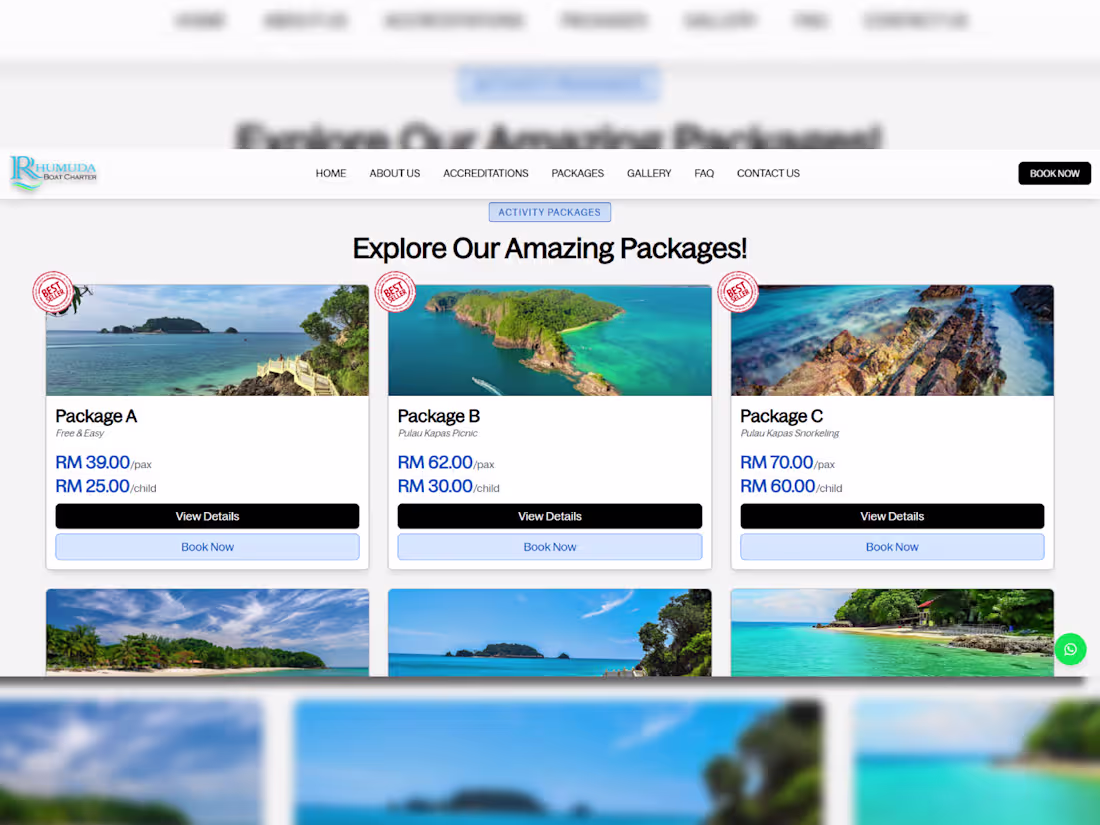Open Package B island photo
Screen dimensions: 1100x825
point(549,340)
